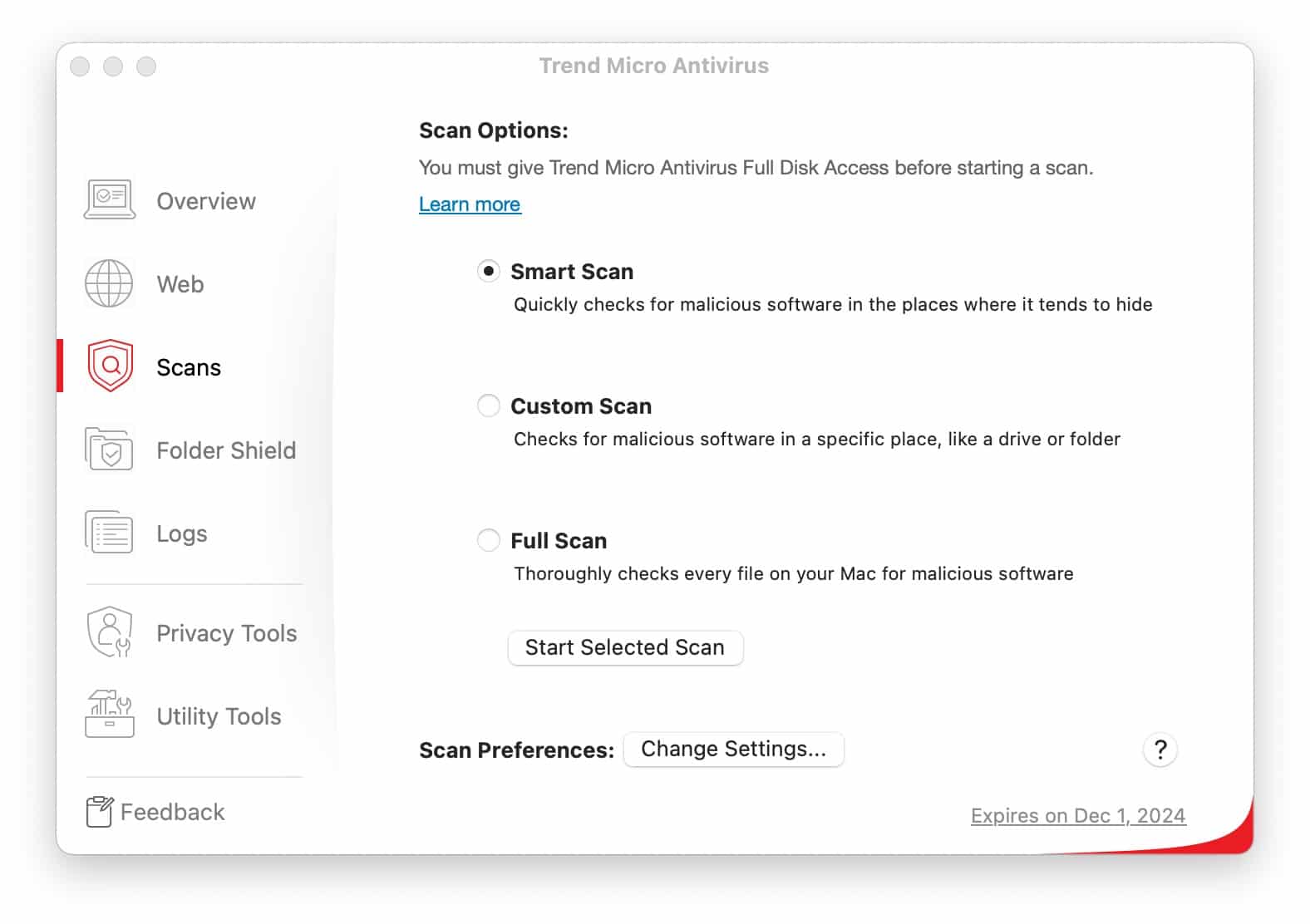Image resolution: width=1310 pixels, height=924 pixels.
Task: Click the Web globe icon
Action: (x=109, y=283)
